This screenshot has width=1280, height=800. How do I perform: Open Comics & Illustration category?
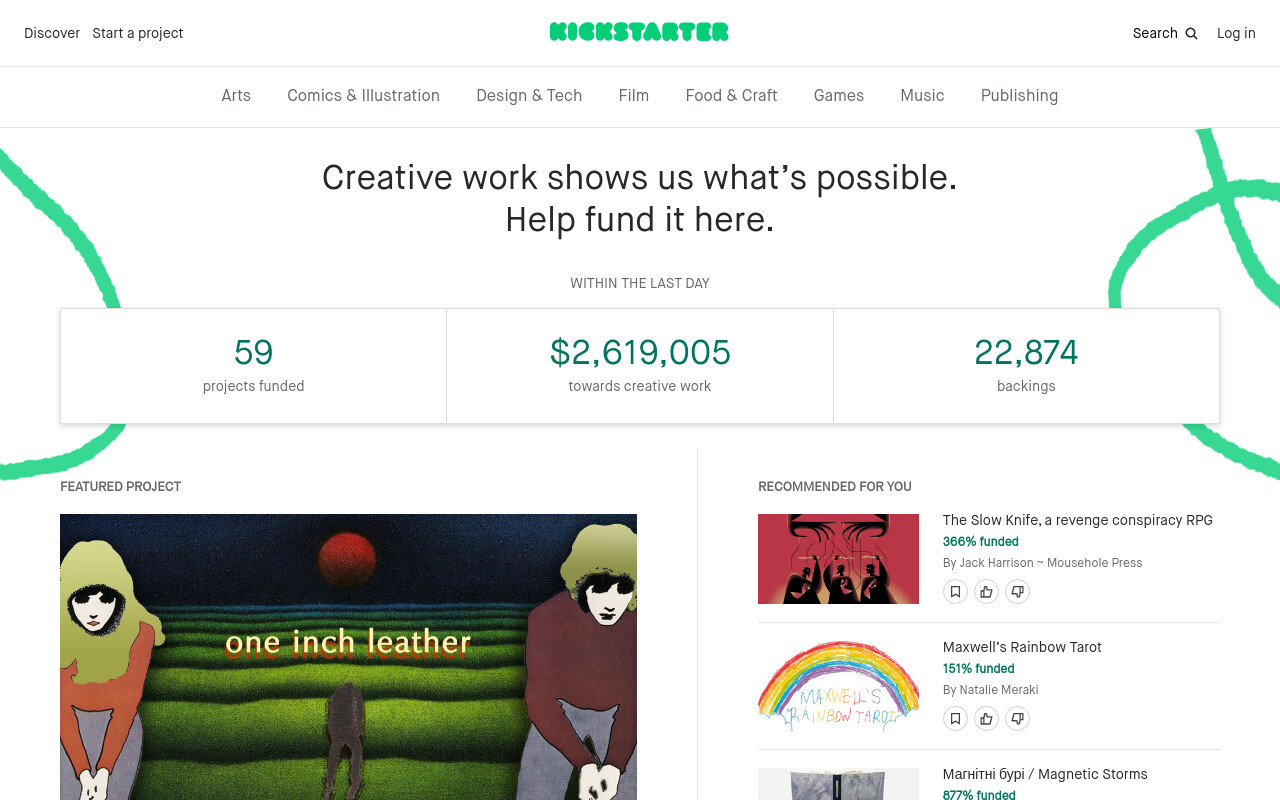363,96
